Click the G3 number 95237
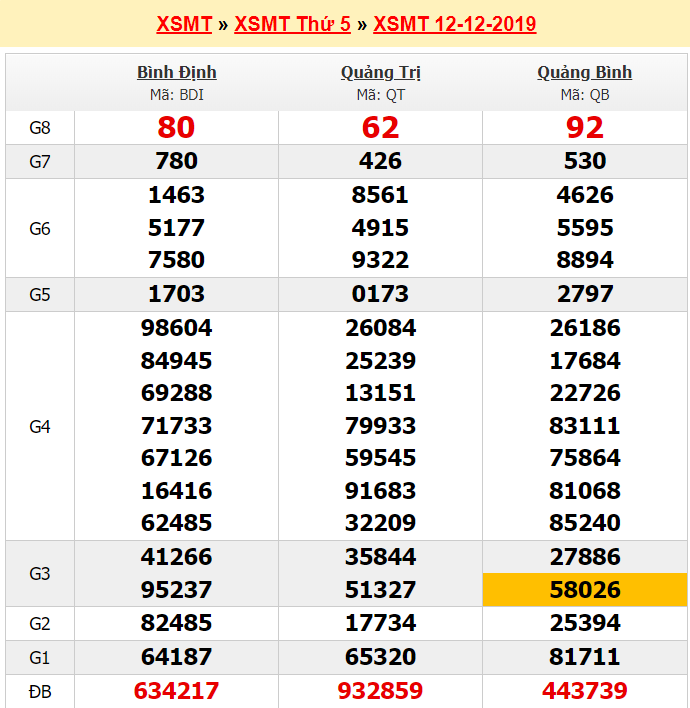690x708 pixels. pos(177,590)
